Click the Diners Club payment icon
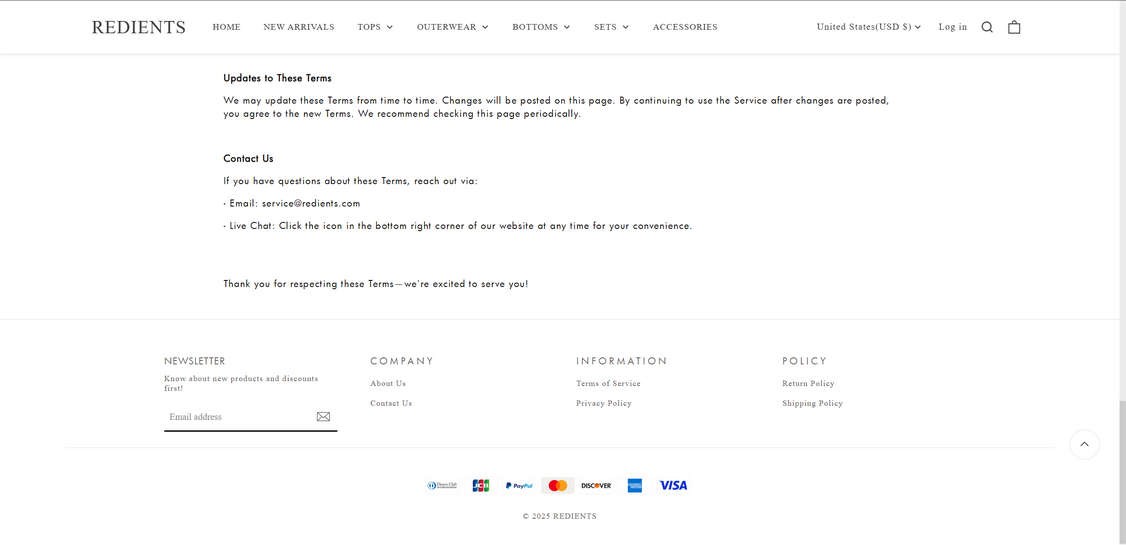The image size is (1126, 545). [442, 485]
